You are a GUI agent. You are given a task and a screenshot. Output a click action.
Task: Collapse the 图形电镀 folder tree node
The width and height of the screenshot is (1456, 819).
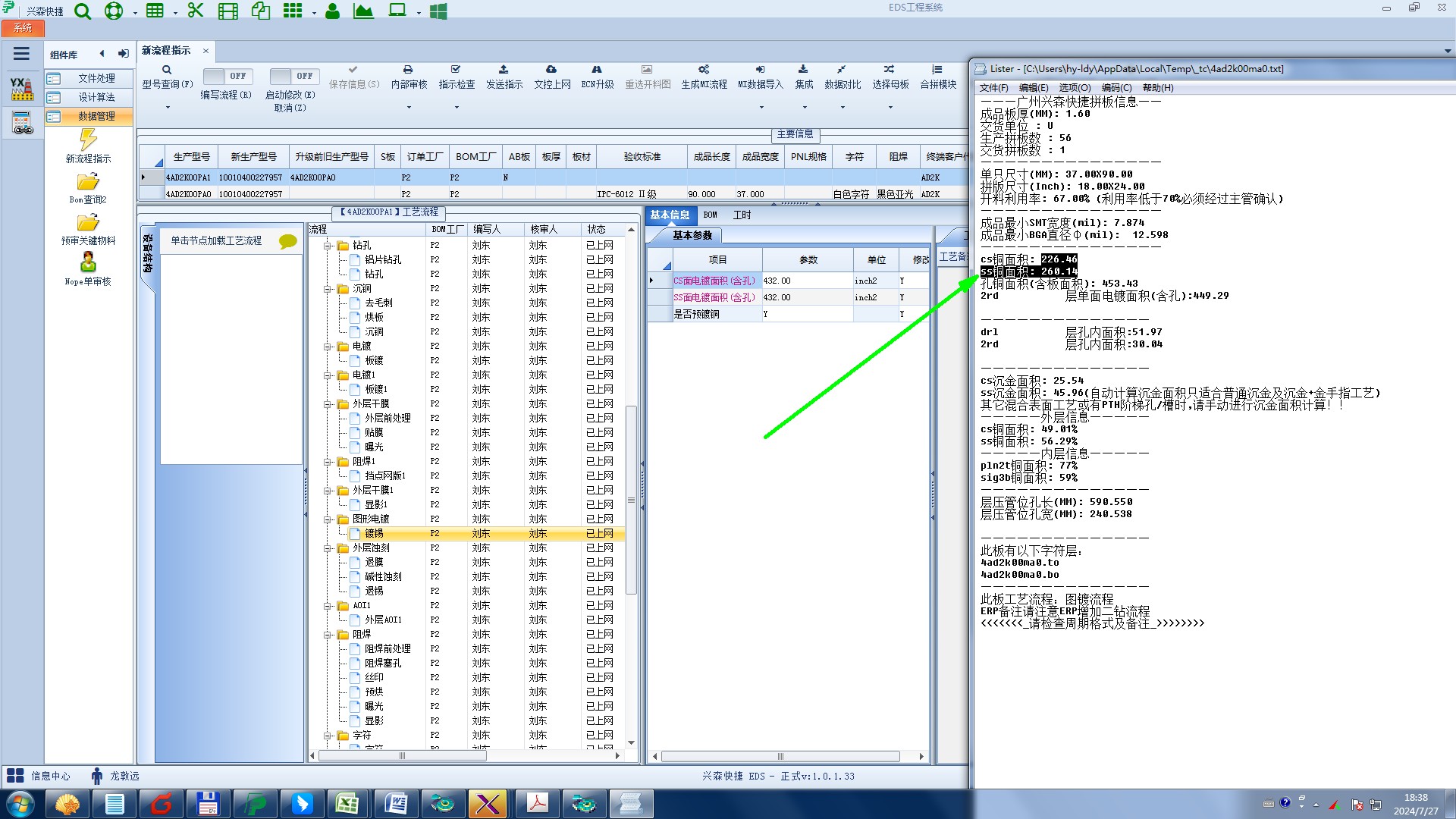point(328,519)
